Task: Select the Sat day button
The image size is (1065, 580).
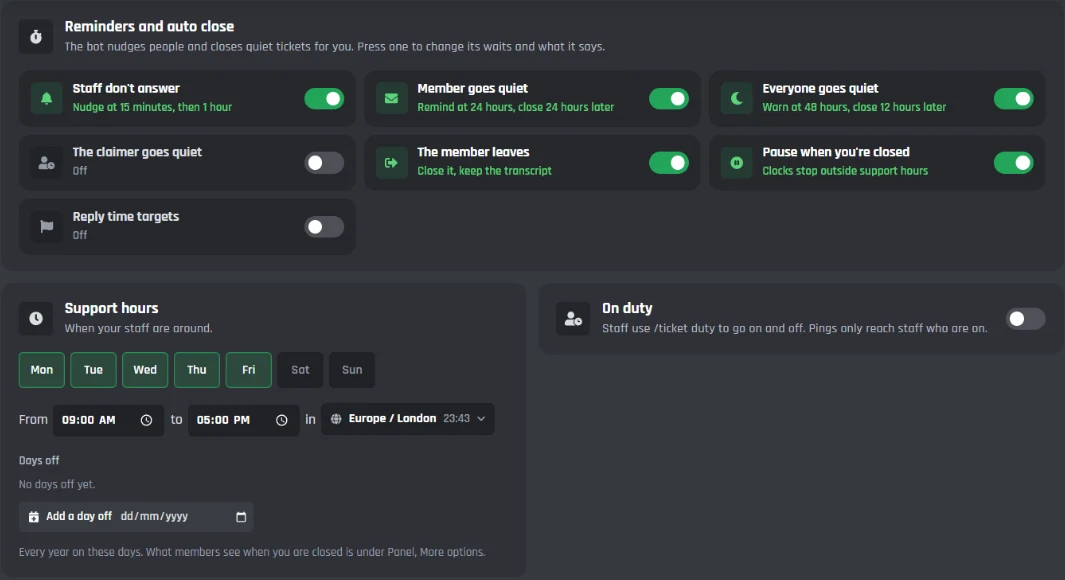Action: [300, 370]
